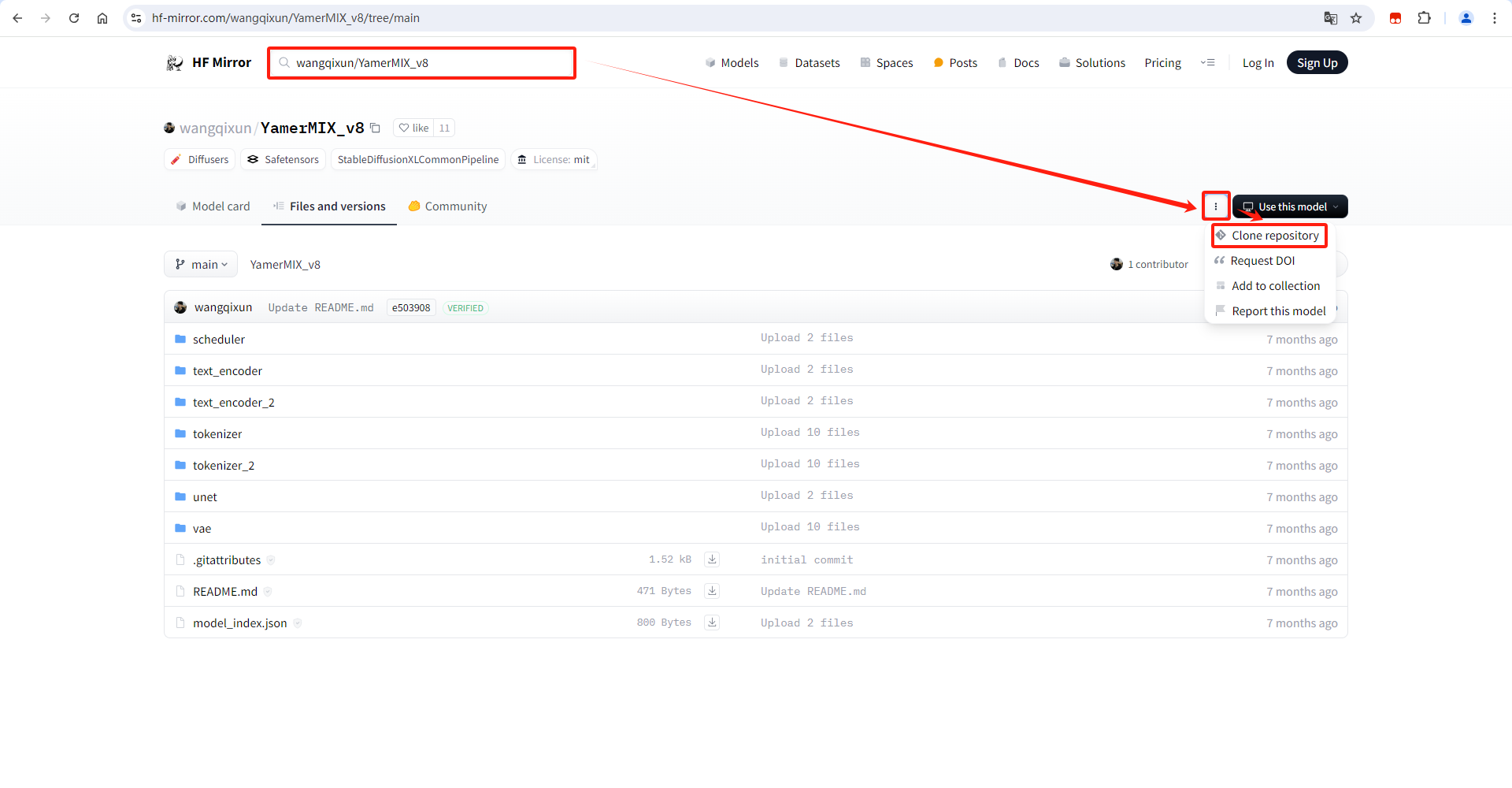Image resolution: width=1512 pixels, height=788 pixels.
Task: Click the Sign Up button
Action: 1317,63
